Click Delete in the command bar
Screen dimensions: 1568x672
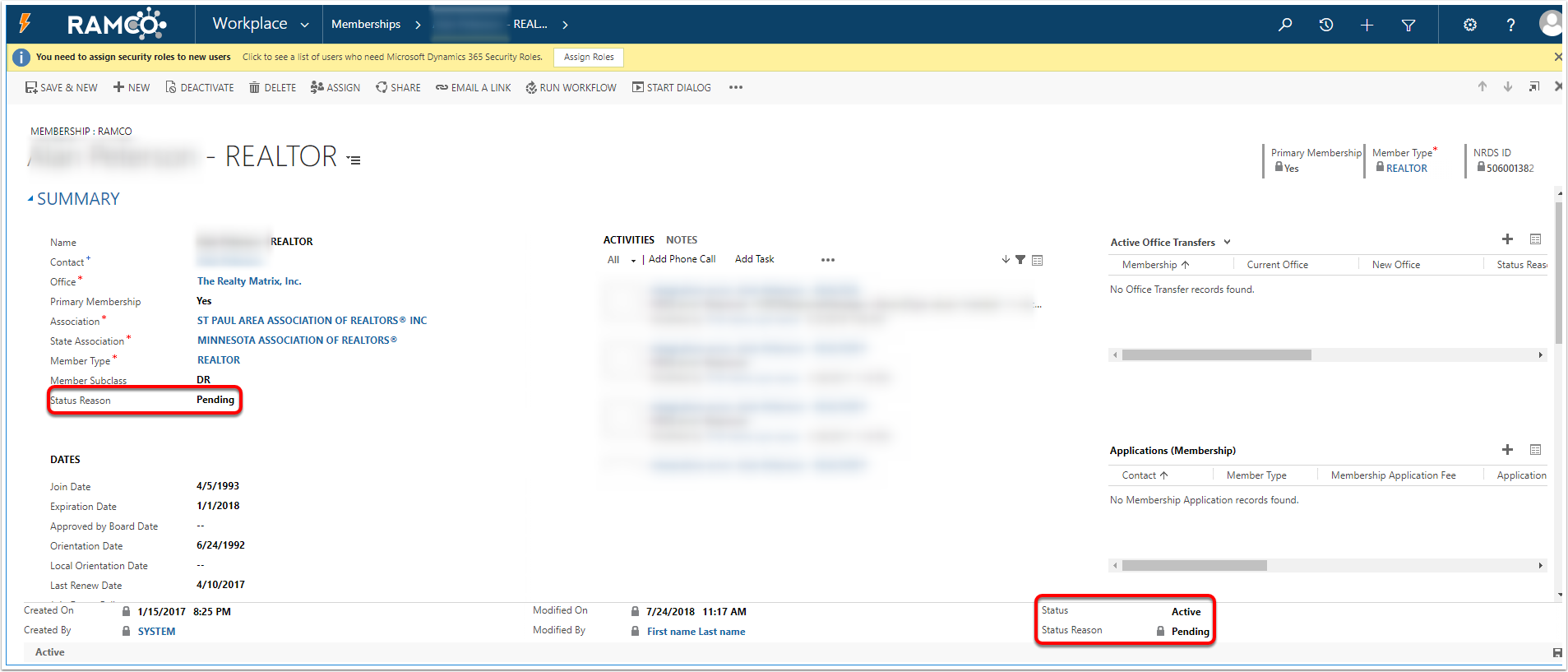(272, 87)
